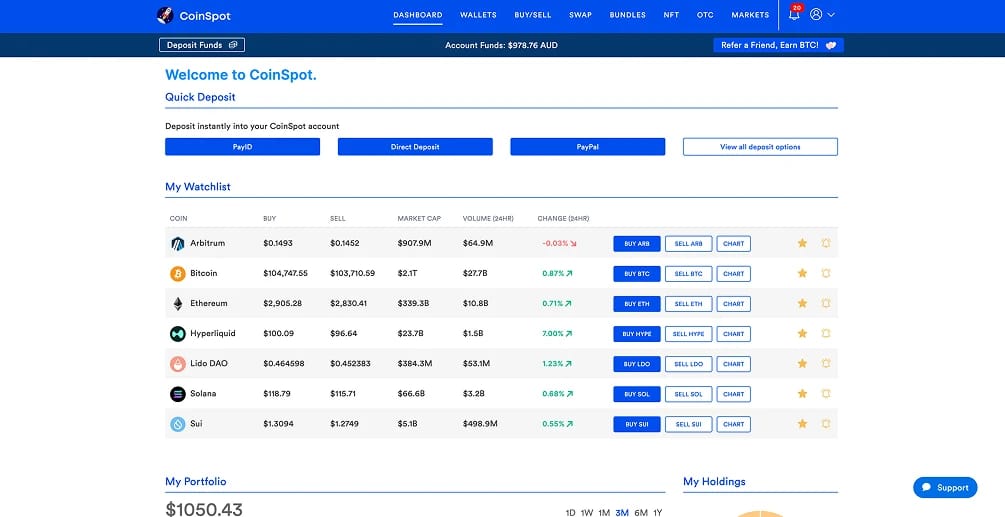
Task: Toggle the Ethereum watchlist star
Action: 802,303
